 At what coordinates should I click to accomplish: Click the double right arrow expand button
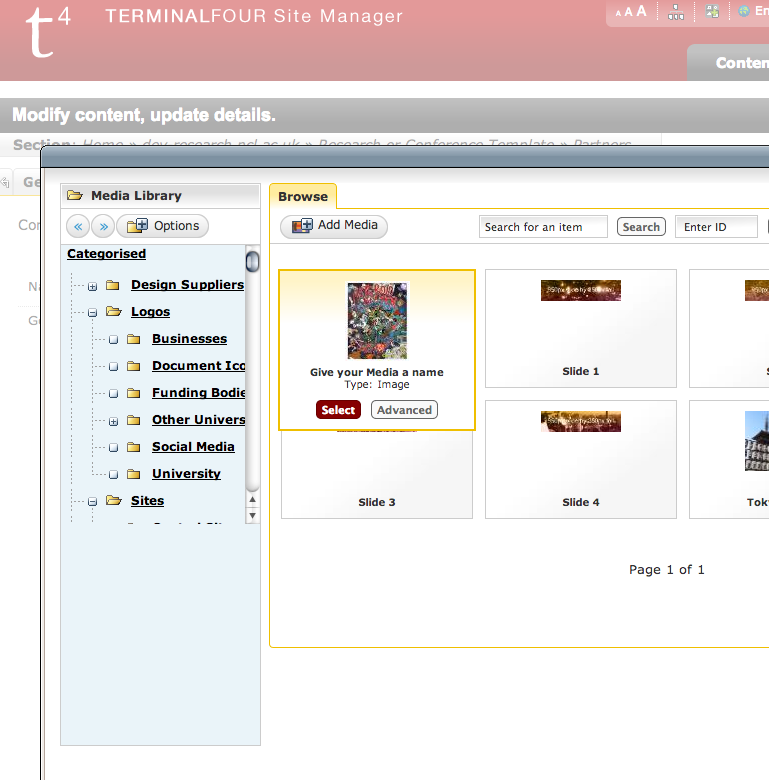[103, 226]
